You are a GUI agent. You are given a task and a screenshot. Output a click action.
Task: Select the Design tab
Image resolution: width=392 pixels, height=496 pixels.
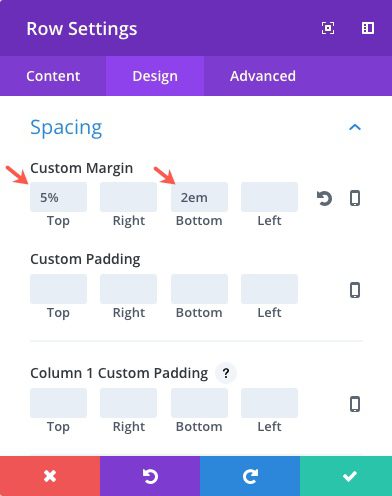pyautogui.click(x=155, y=76)
